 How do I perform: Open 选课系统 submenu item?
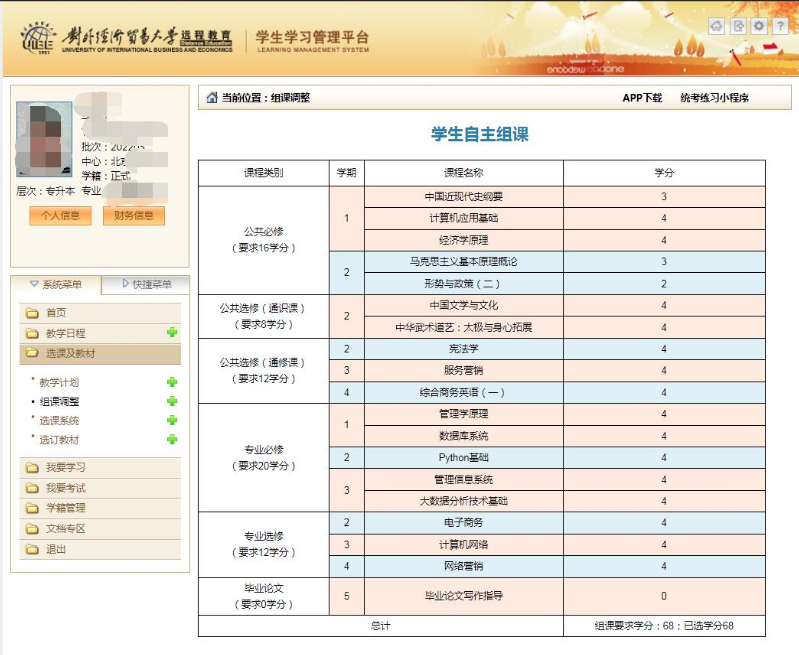pyautogui.click(x=59, y=421)
